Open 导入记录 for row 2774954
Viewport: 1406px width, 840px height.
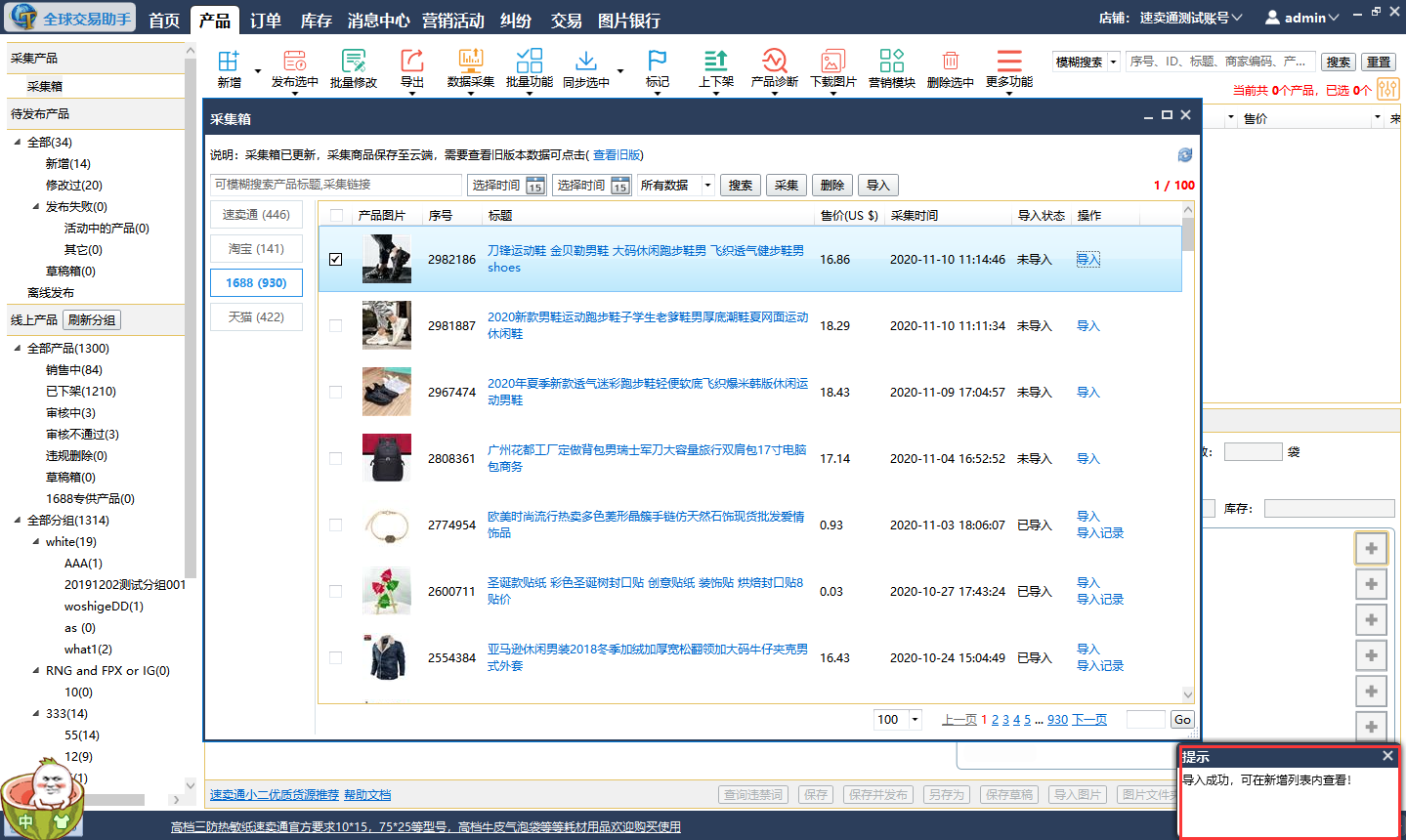[x=1100, y=533]
